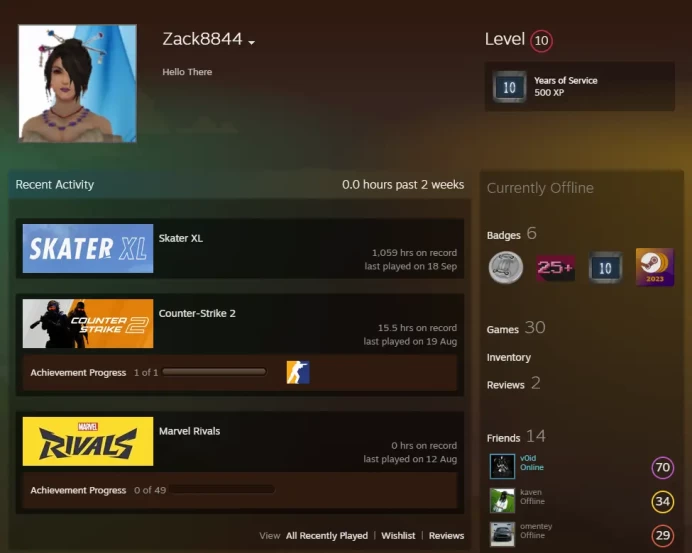Click the Counter-Strike 2 achievement progress bar
Screen dimensions: 692x553
[x=214, y=372]
